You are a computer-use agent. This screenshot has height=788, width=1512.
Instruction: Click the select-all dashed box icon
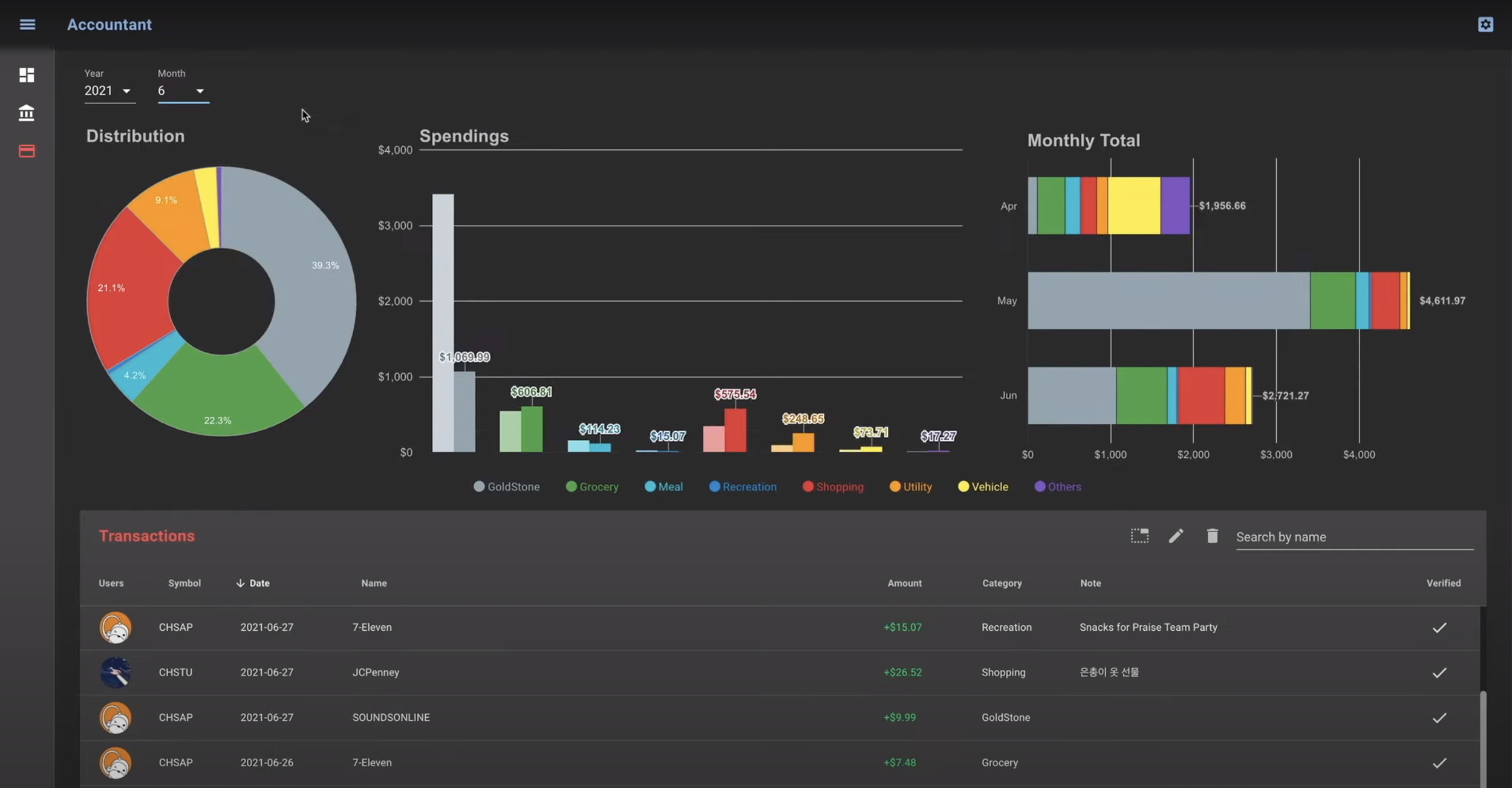coord(1139,536)
